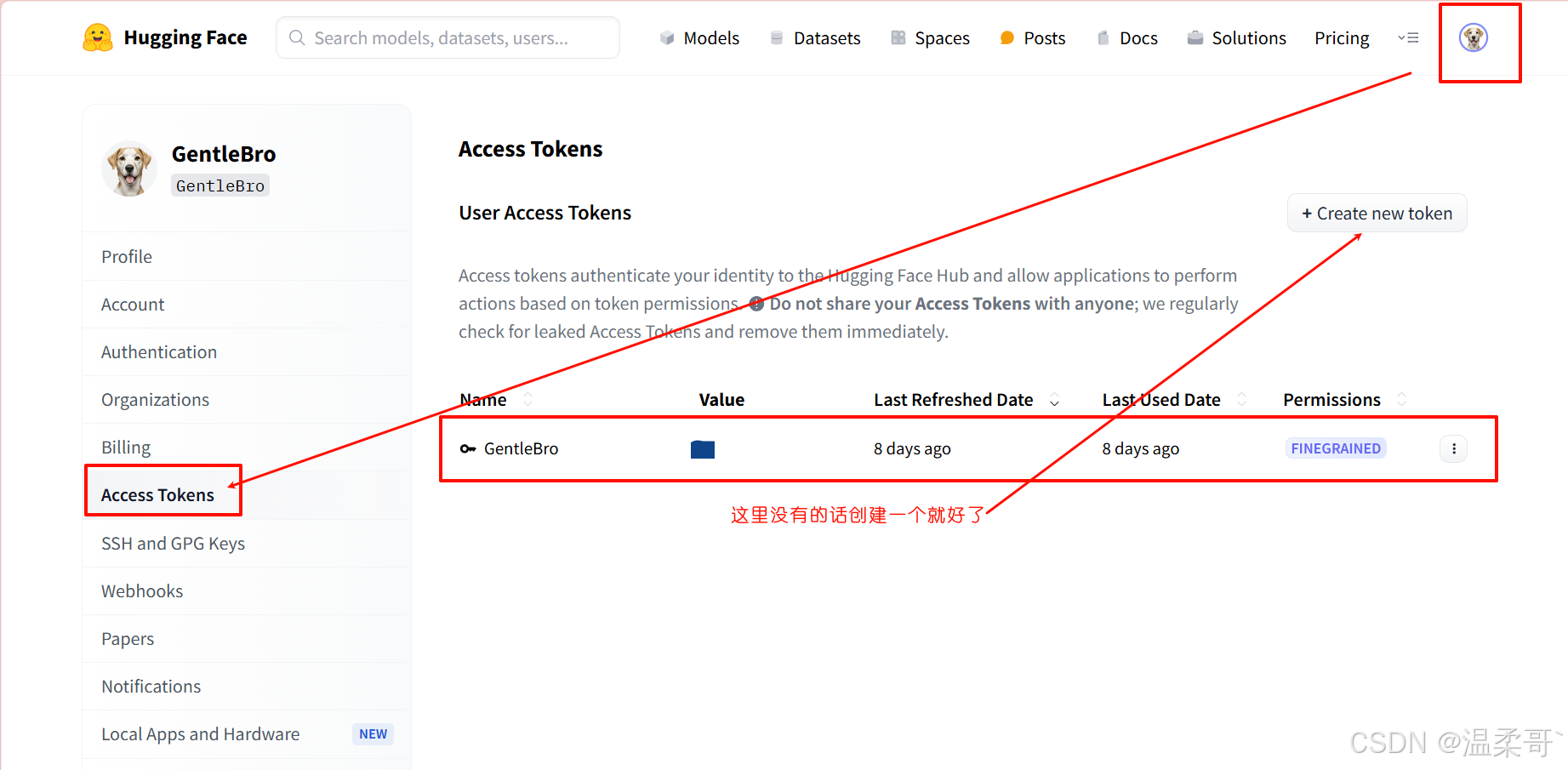This screenshot has width=1568, height=770.
Task: Click the GentleBro token name
Action: pyautogui.click(x=521, y=448)
